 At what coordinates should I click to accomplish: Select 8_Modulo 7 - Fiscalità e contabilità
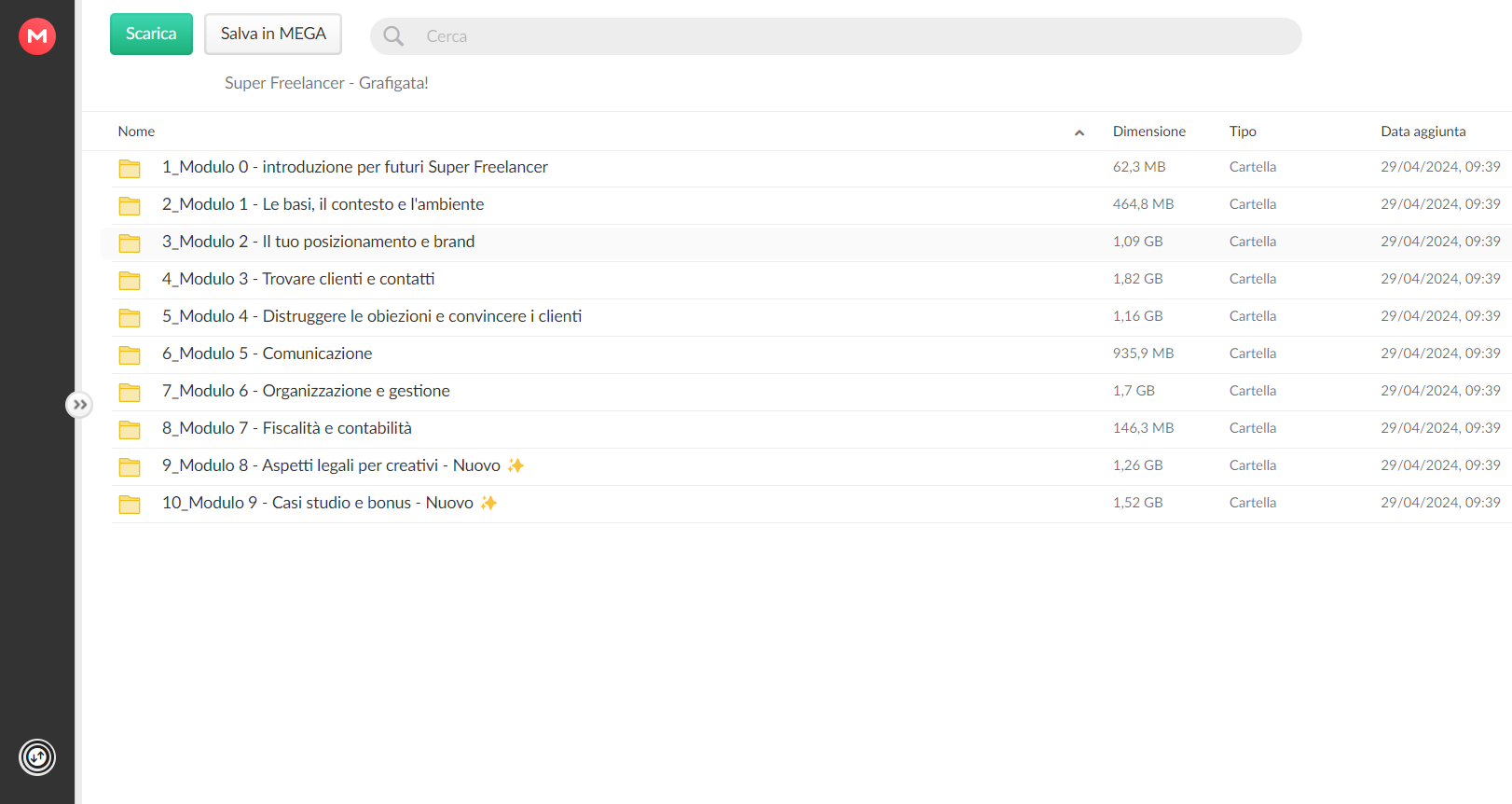pos(287,428)
